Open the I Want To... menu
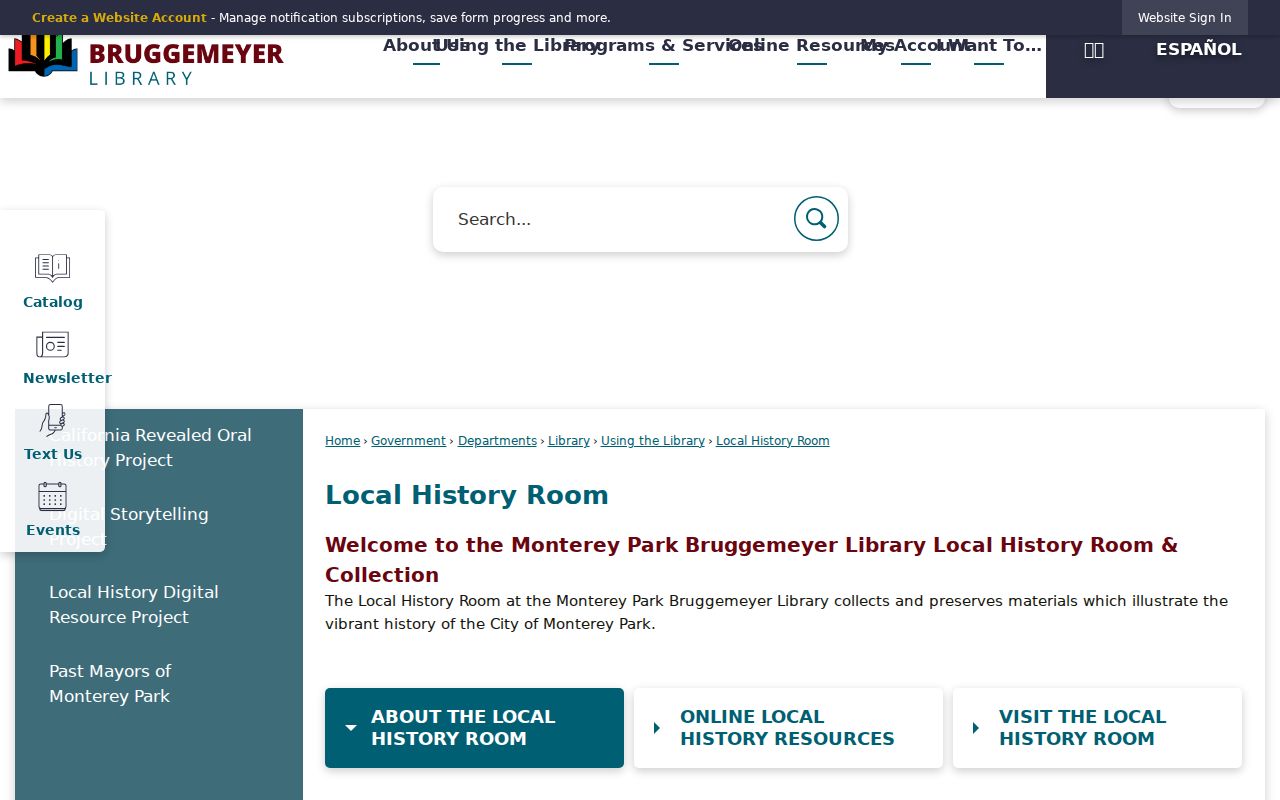This screenshot has height=800, width=1280. click(989, 46)
